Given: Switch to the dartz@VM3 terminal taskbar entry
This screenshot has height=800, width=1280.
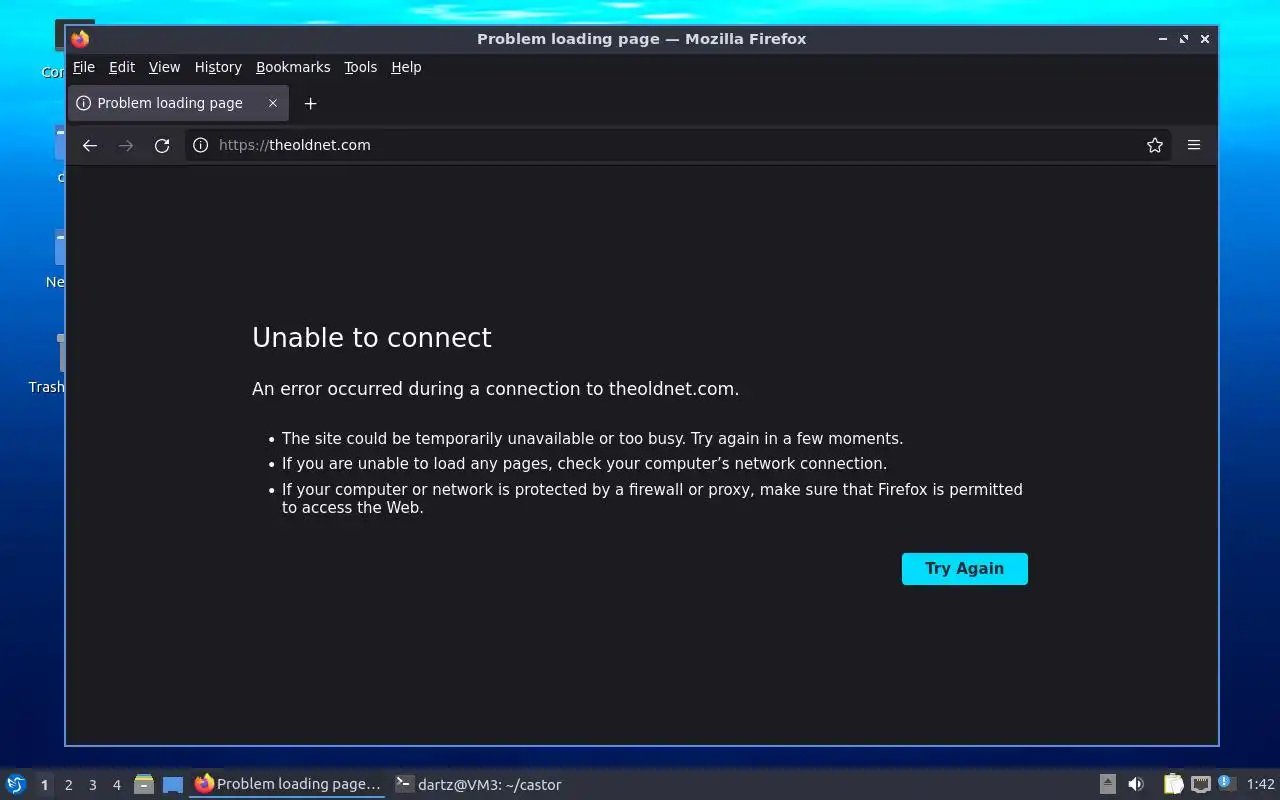Looking at the screenshot, I should coord(478,785).
